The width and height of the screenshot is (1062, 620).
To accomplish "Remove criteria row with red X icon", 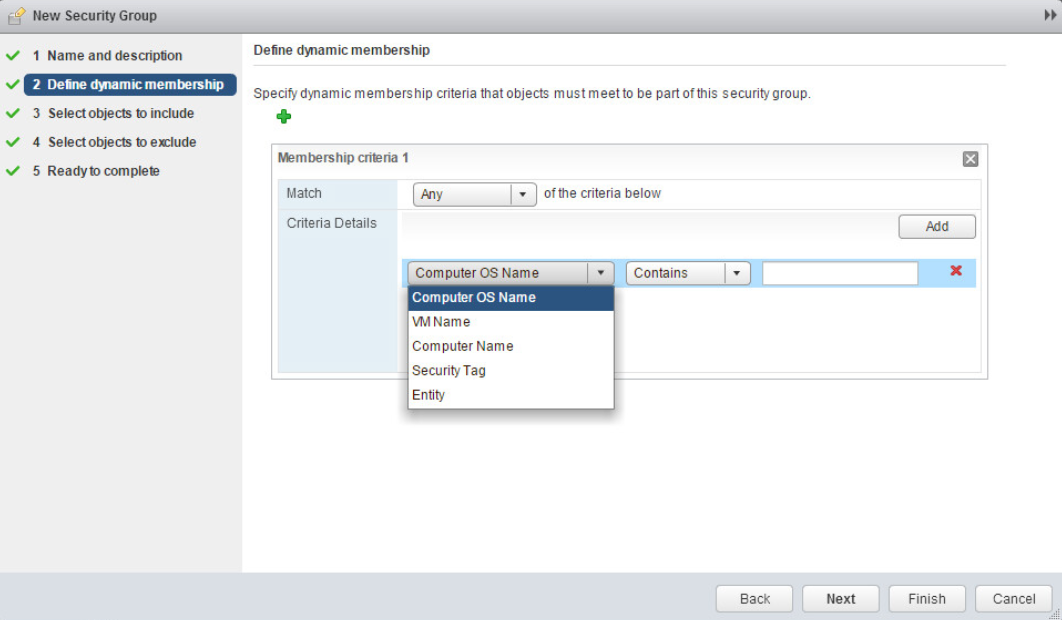I will point(955,271).
